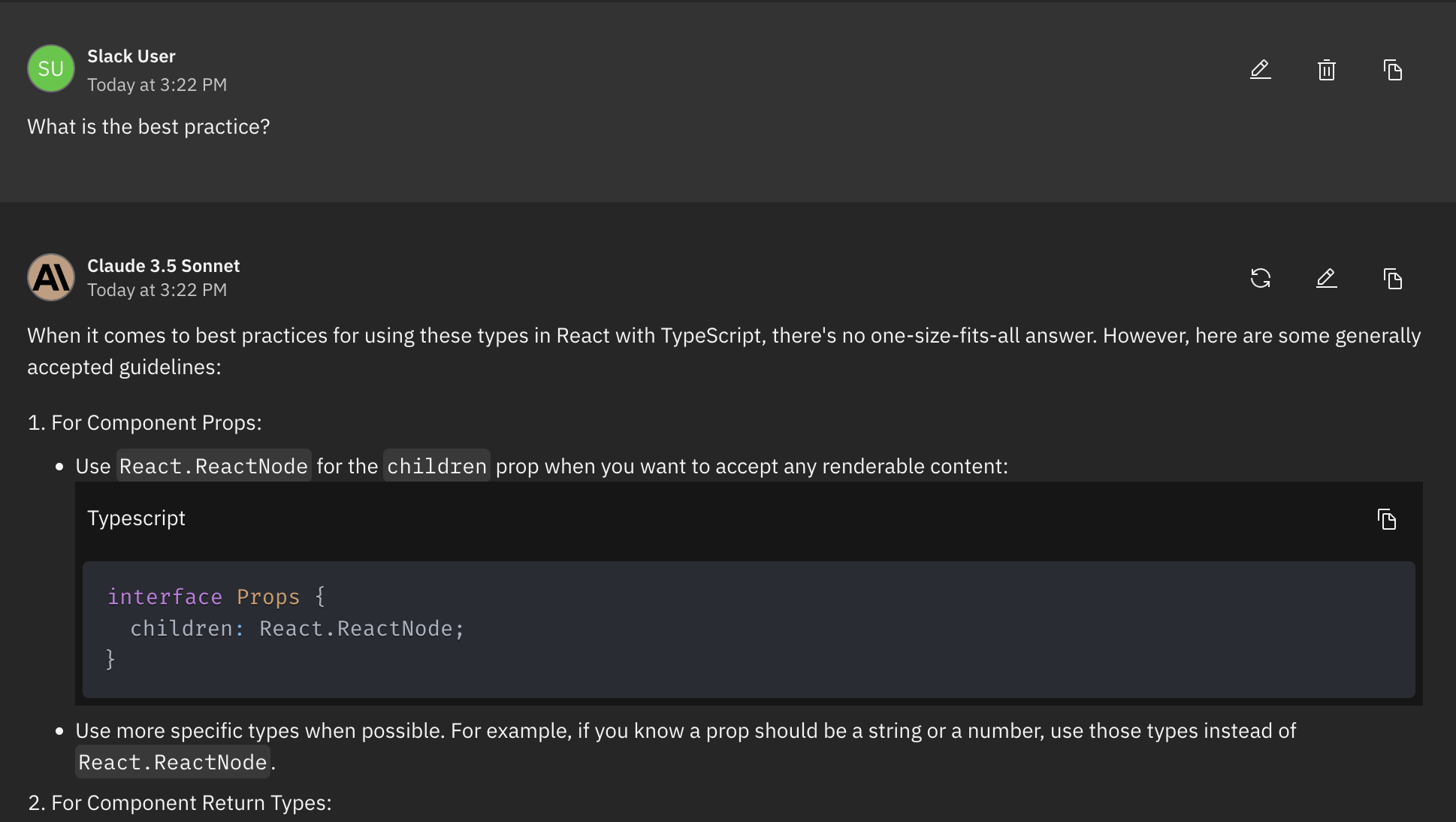Screen dimensions: 1456x822
Task: Click the Claude message timestamp
Action: 156,290
